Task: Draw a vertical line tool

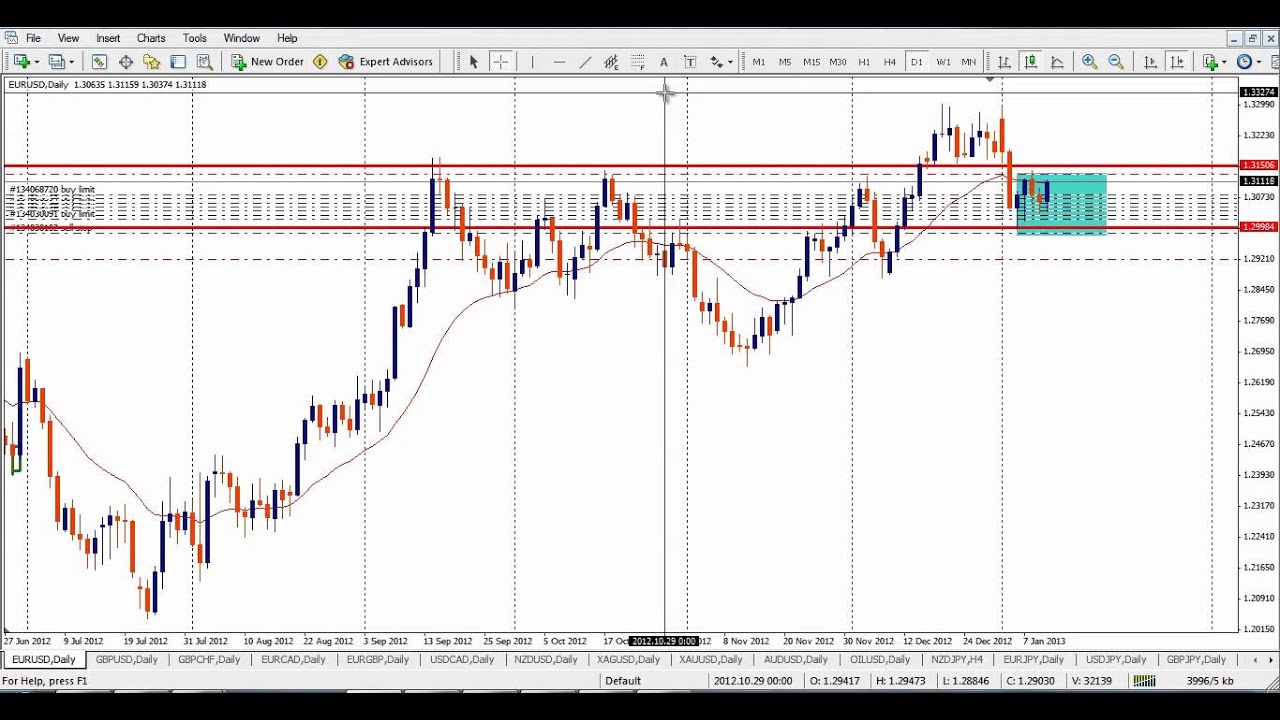Action: click(532, 62)
